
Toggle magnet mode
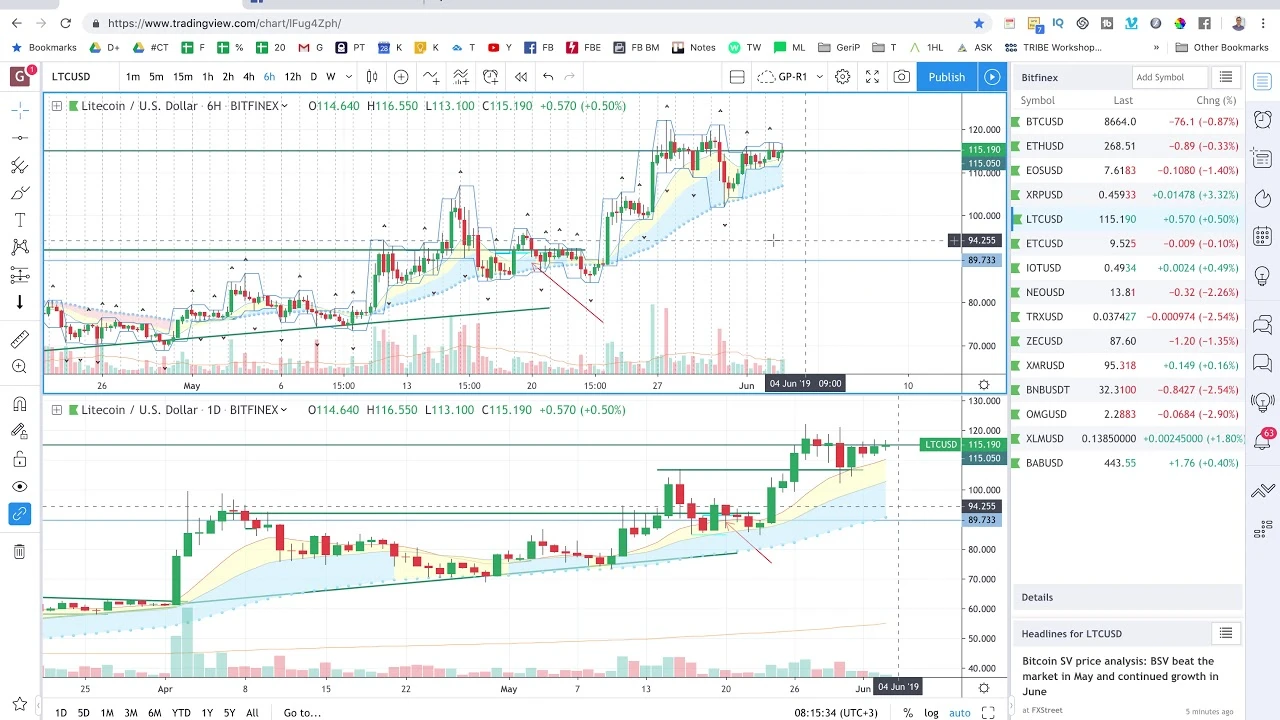pos(19,404)
